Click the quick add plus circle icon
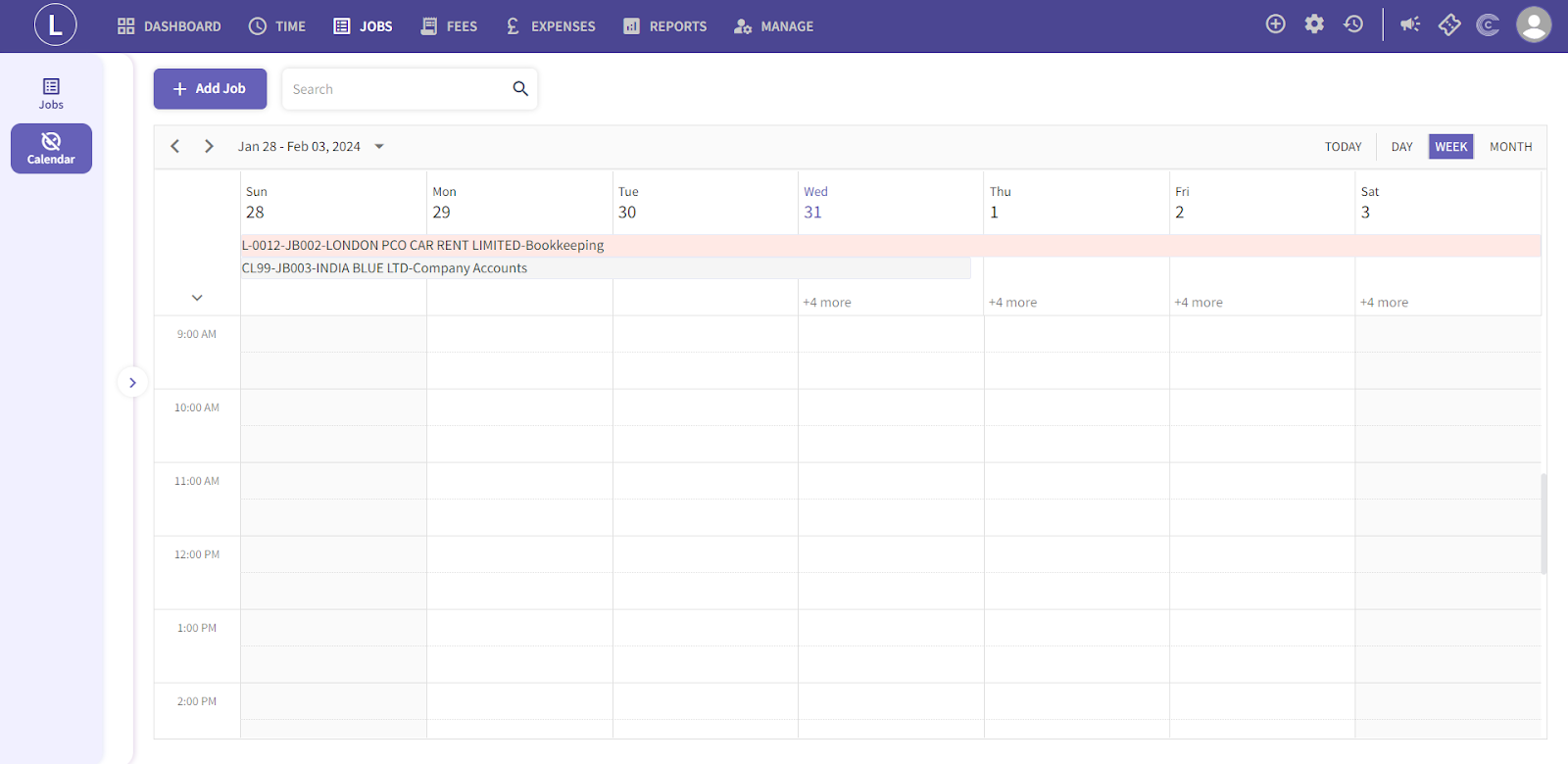 point(1275,24)
